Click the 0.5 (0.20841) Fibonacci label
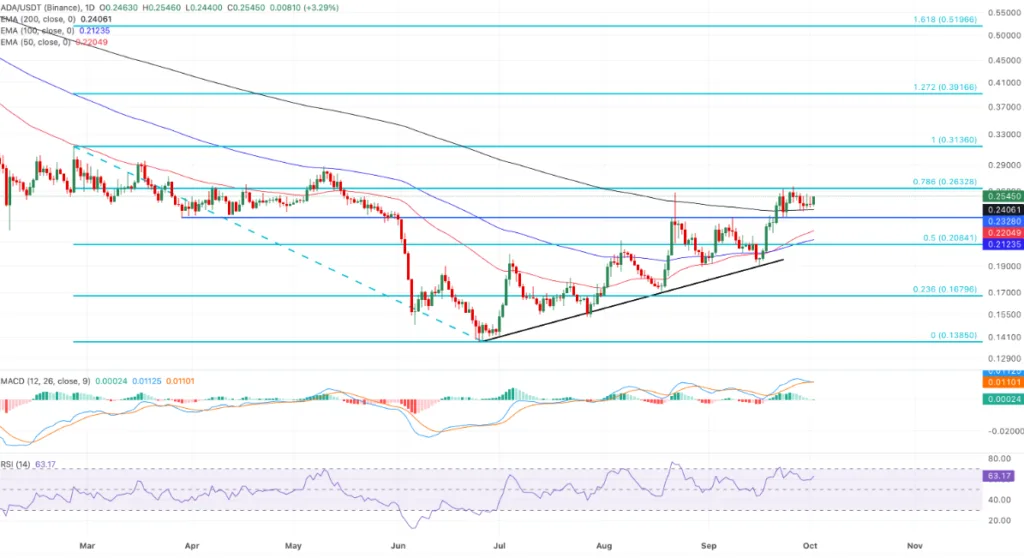This screenshot has height=558, width=1024. pos(950,238)
